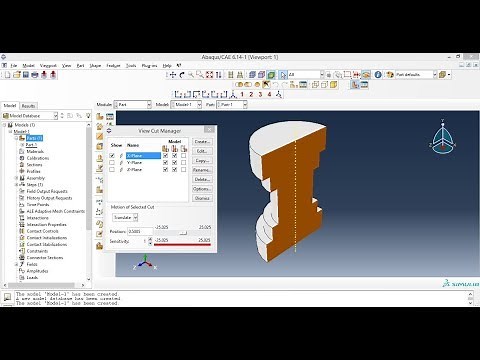
Task: Open the Viewport menu
Action: tap(48, 66)
